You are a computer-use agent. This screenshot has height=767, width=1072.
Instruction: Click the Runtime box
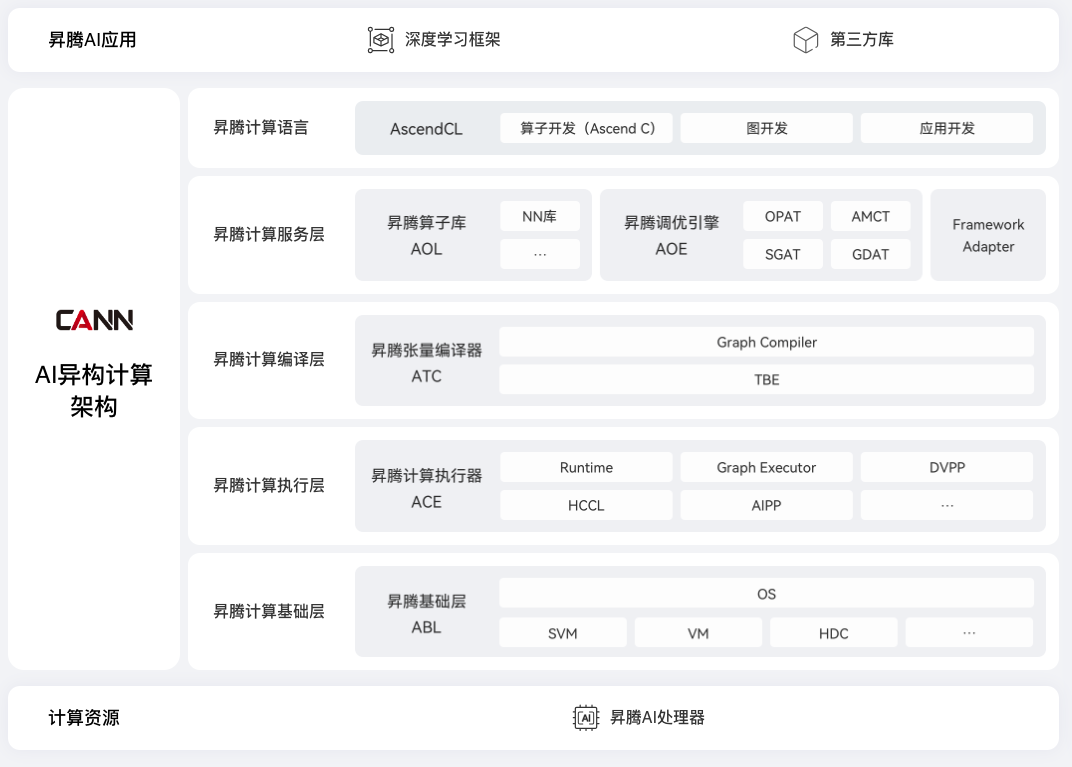tap(586, 467)
